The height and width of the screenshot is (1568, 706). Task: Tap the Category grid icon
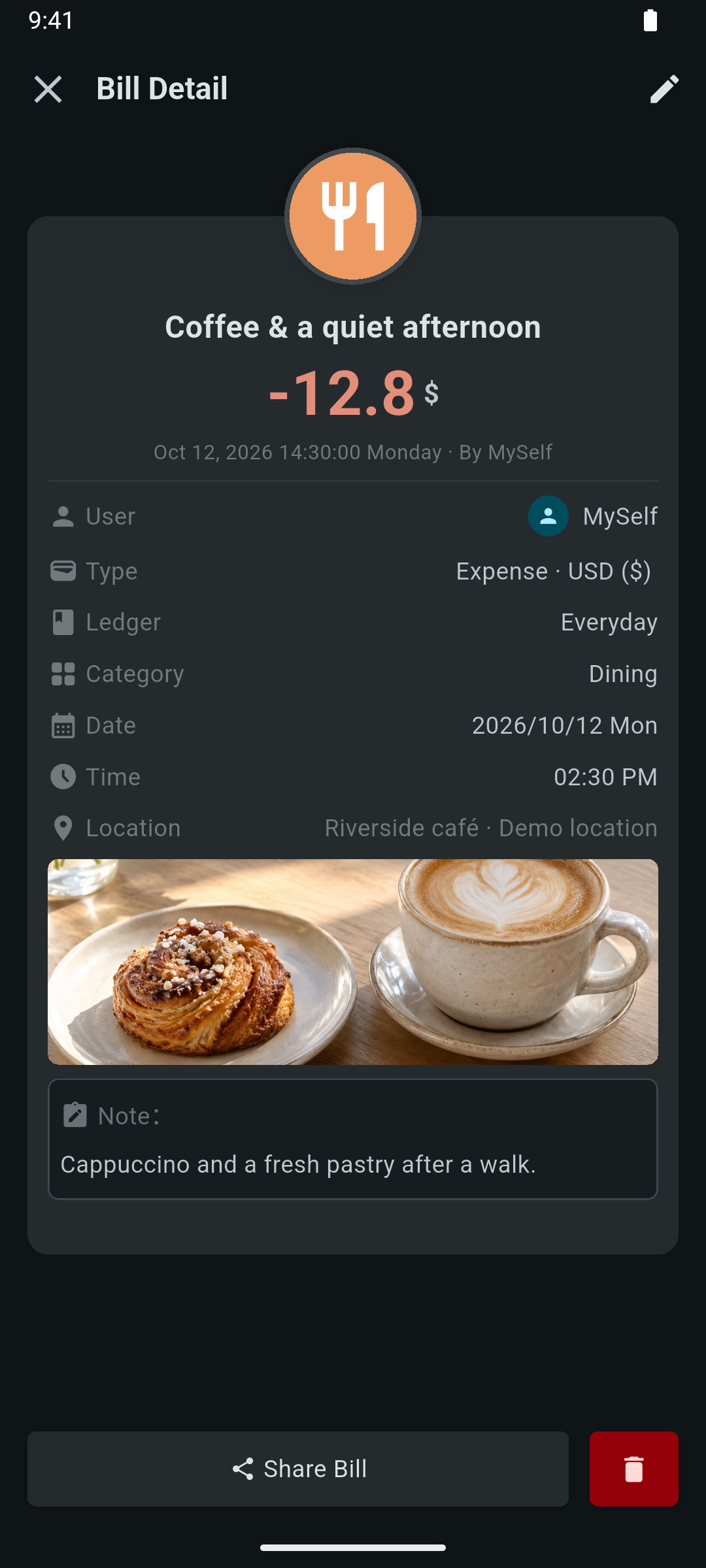(x=63, y=674)
